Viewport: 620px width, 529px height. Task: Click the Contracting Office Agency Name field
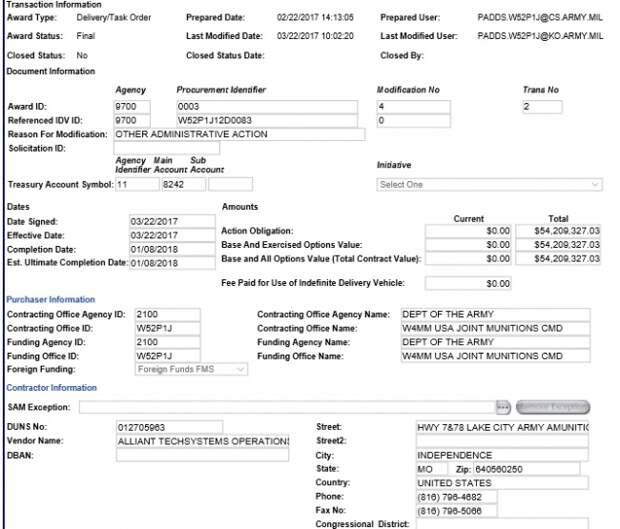coord(495,315)
